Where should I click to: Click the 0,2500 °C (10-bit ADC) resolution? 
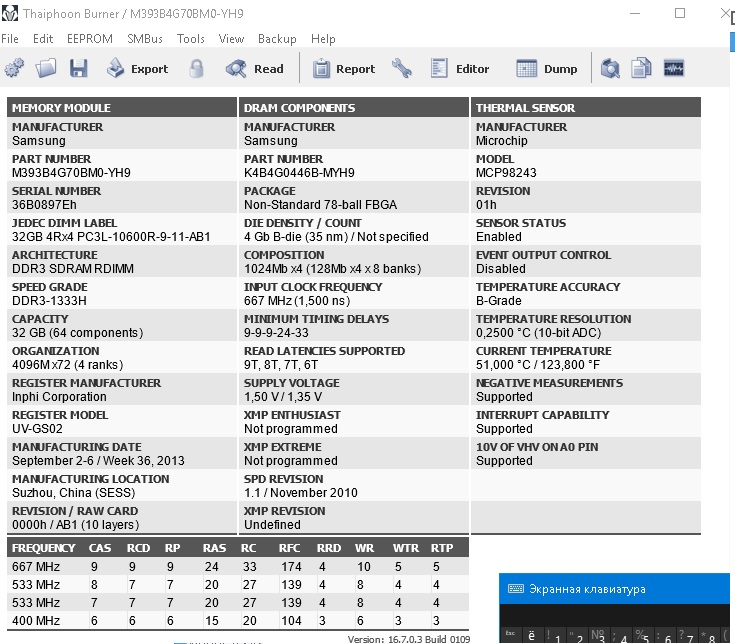click(x=538, y=332)
